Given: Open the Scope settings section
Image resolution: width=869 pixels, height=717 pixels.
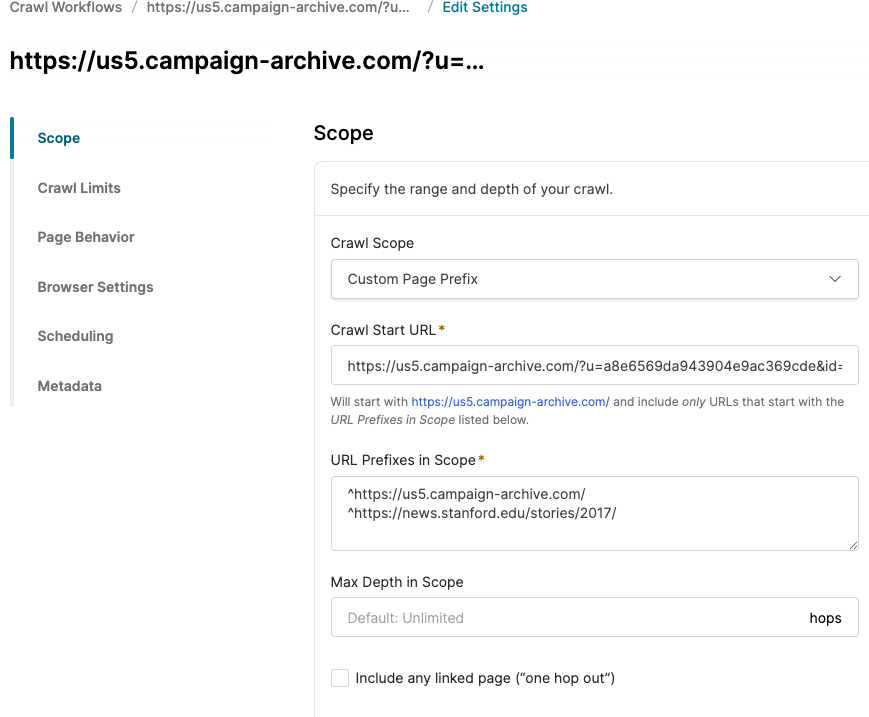Looking at the screenshot, I should tap(59, 138).
